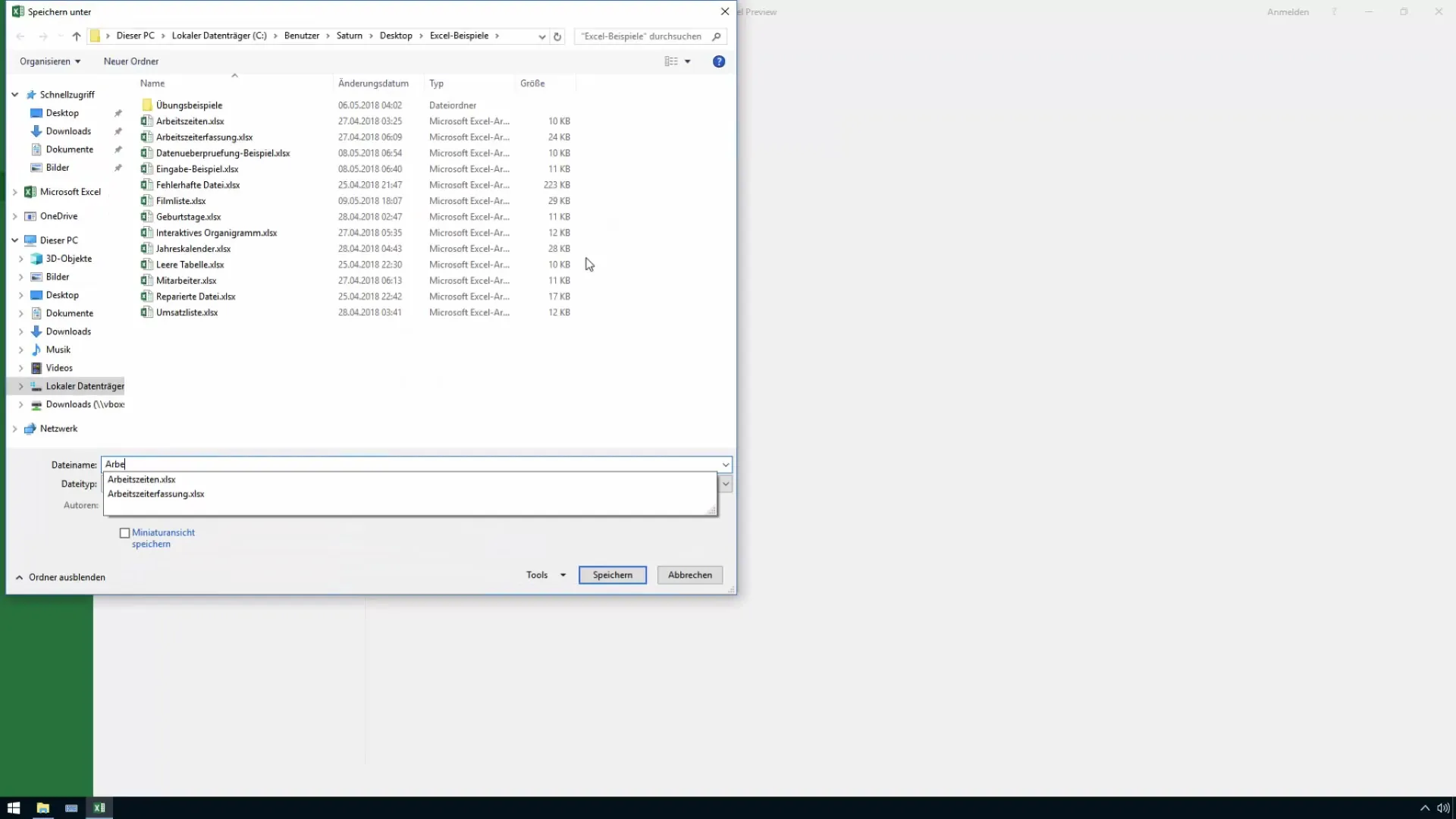Viewport: 1456px width, 819px height.
Task: Click the Abbrechen button
Action: [690, 575]
